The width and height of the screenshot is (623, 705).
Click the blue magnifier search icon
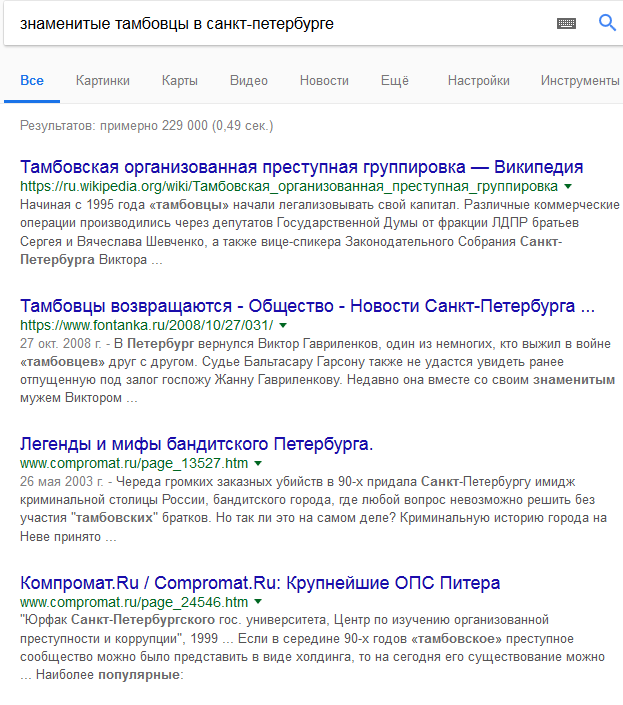point(607,22)
